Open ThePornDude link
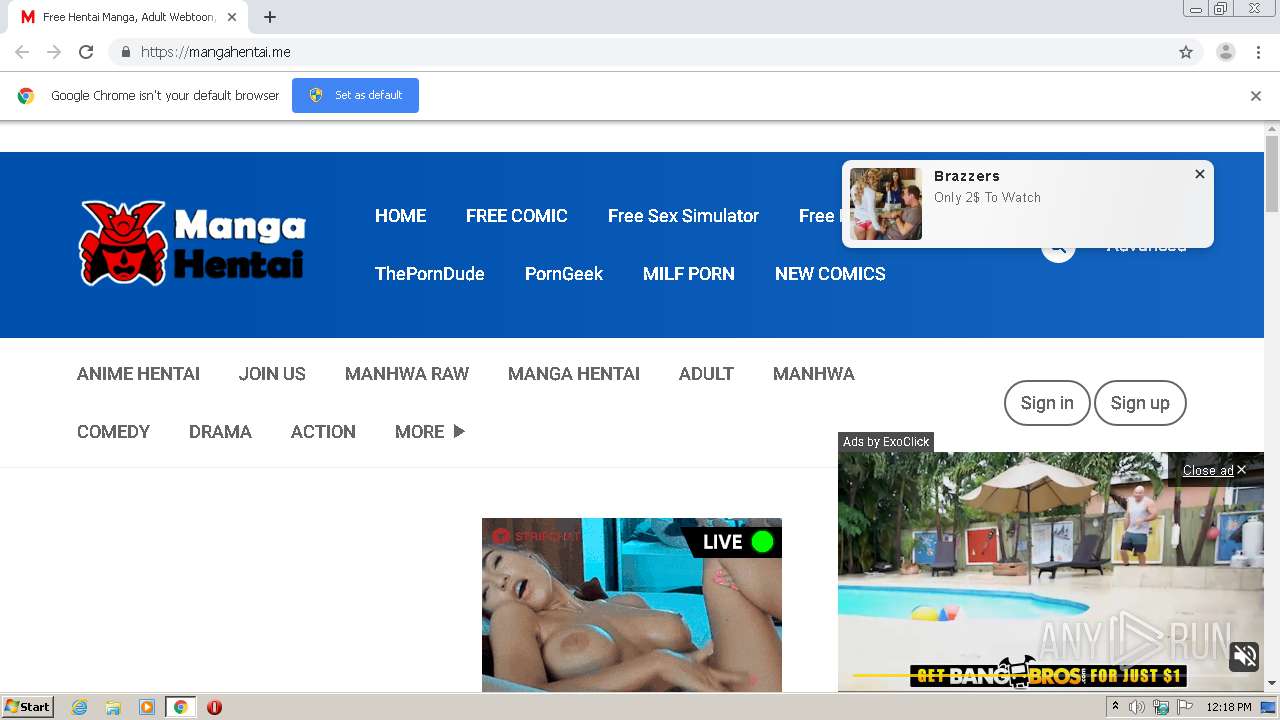Viewport: 1280px width, 720px height. click(x=430, y=274)
